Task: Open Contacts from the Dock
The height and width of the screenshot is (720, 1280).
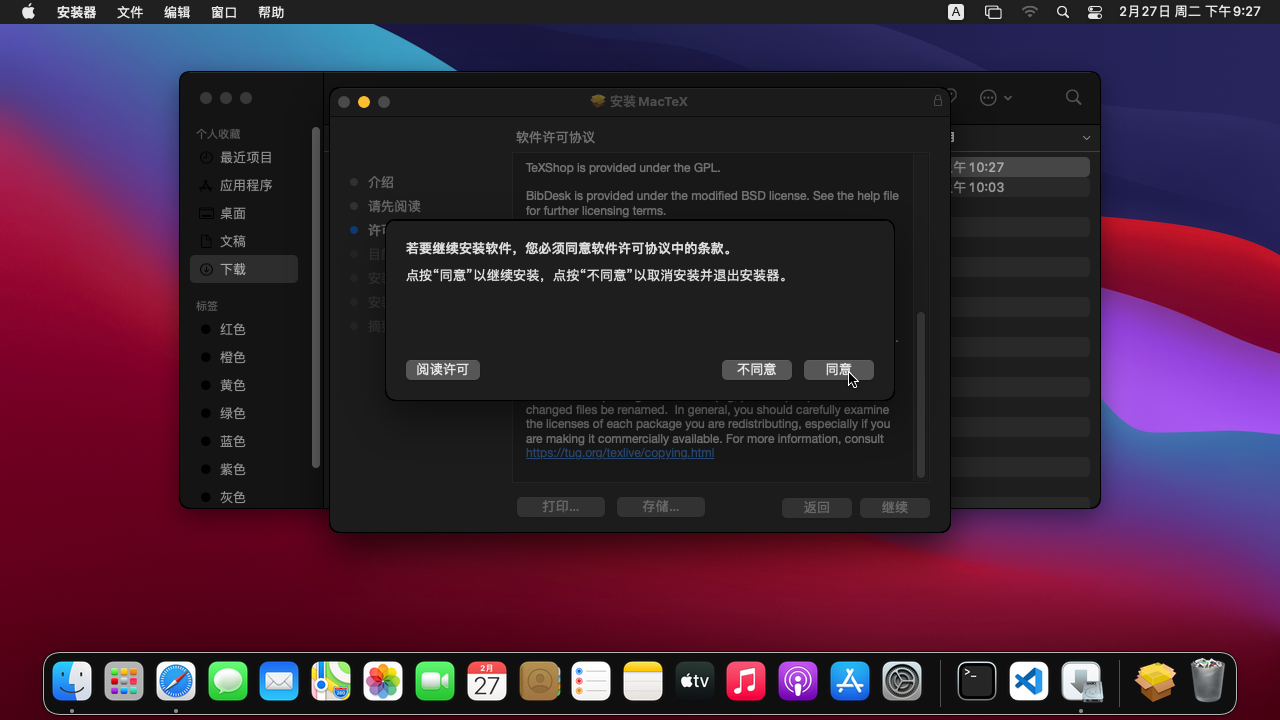Action: point(539,681)
